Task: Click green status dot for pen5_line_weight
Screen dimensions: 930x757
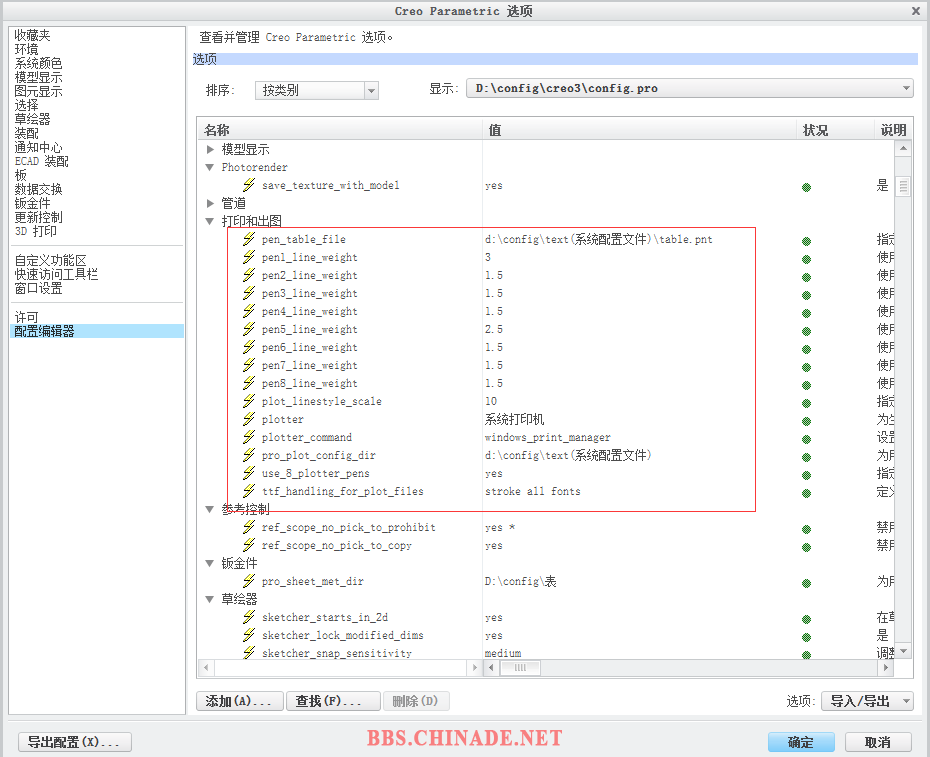Action: pyautogui.click(x=807, y=331)
